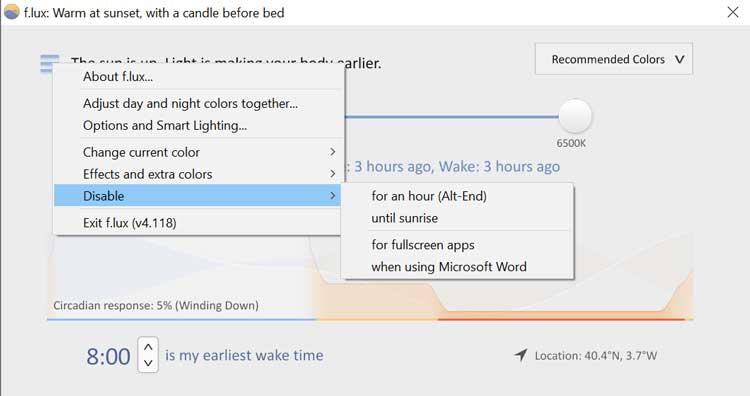Viewport: 750px width, 396px height.
Task: Click the 6500K color temperature slider handle
Action: (575, 116)
